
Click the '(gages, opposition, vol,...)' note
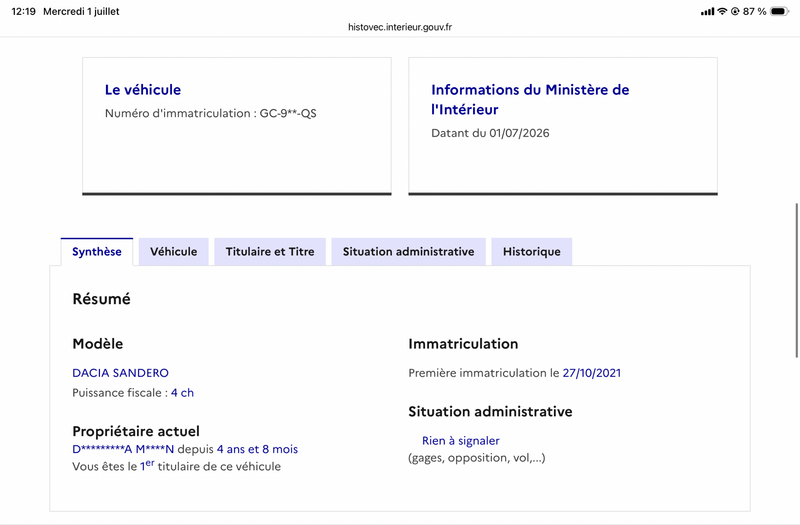click(477, 458)
